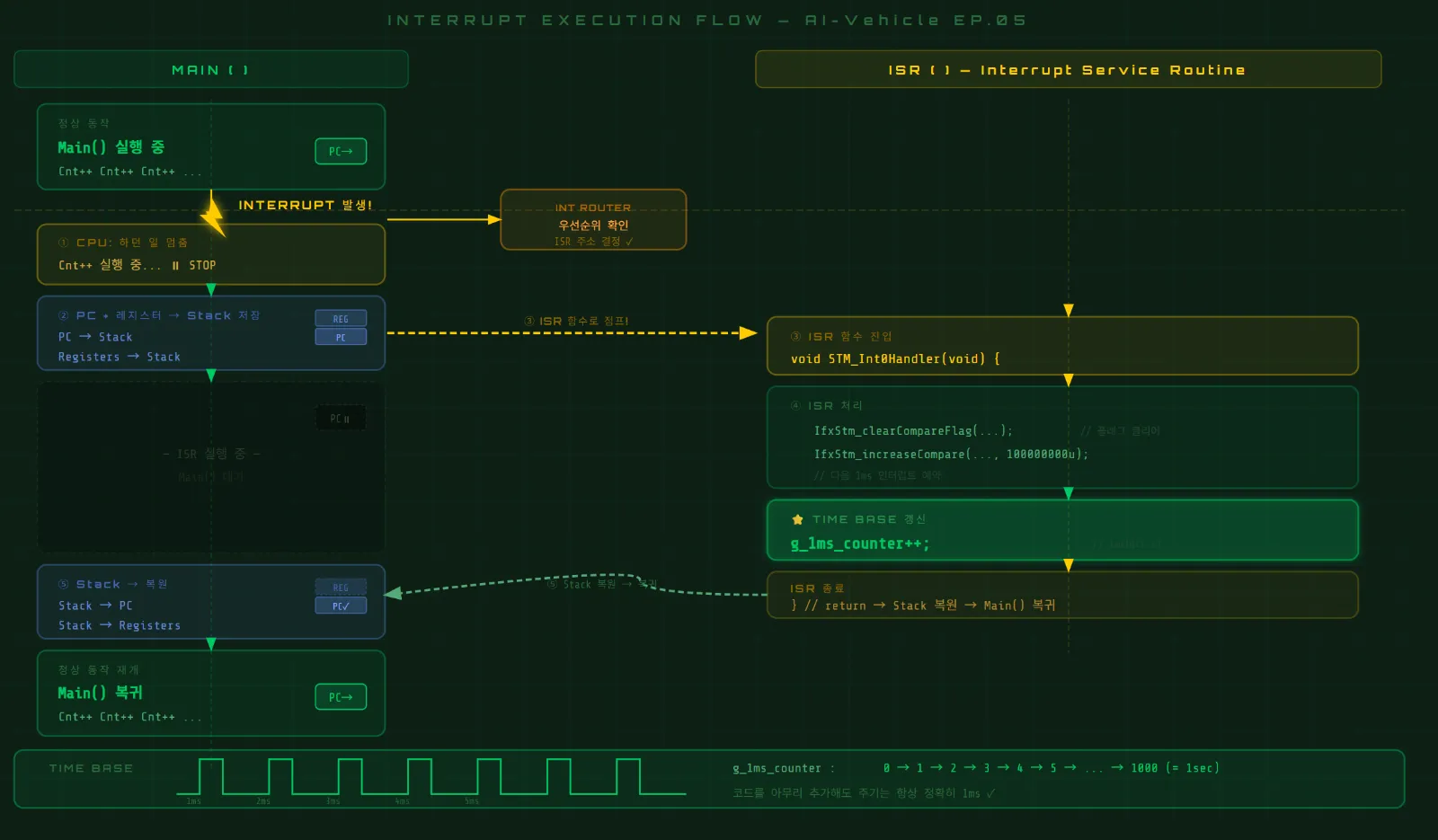Click the dimmed PC pause badge
Screen dimensions: 1438x840
pyautogui.click(x=341, y=419)
